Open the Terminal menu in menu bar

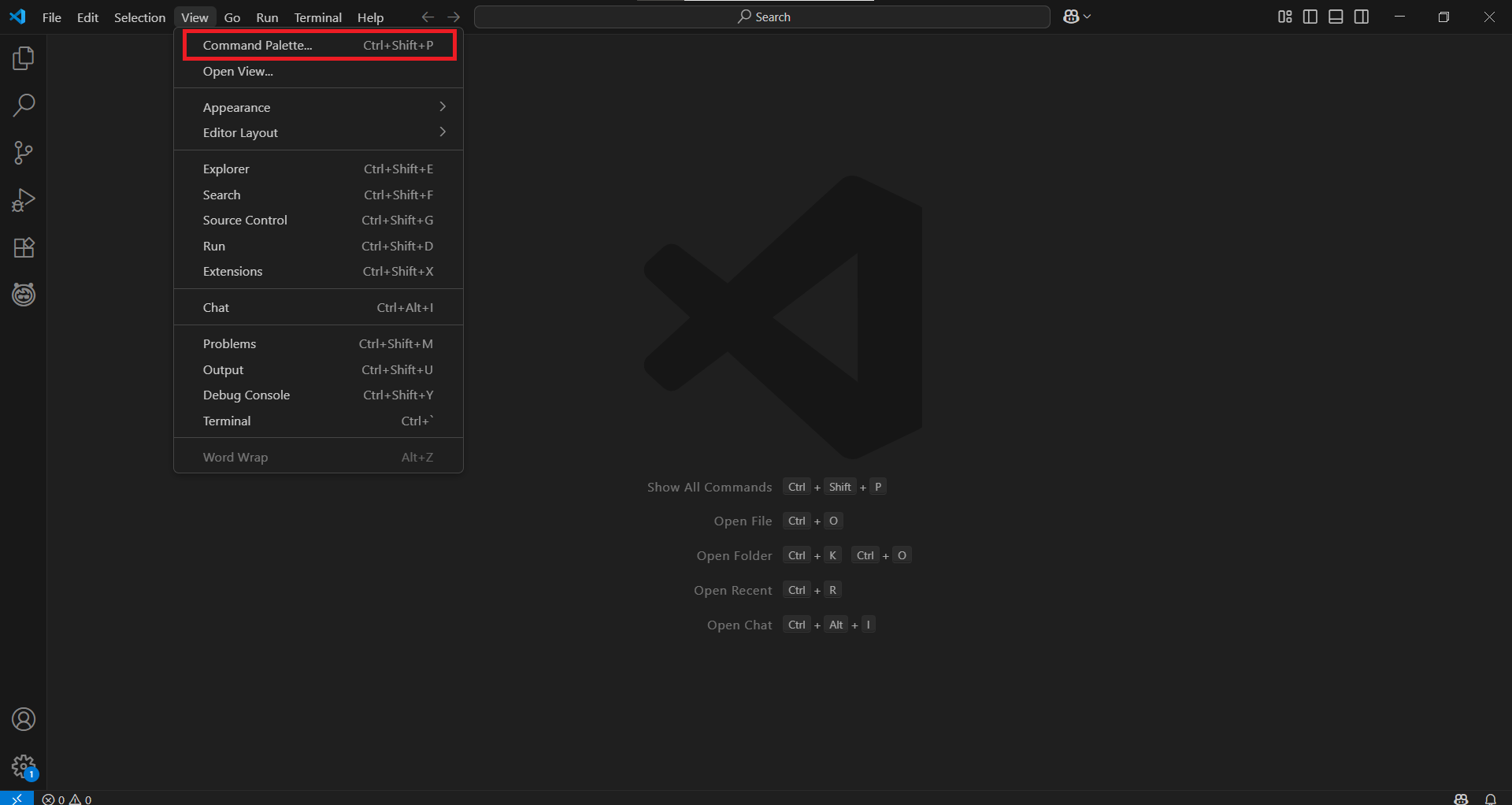[317, 17]
